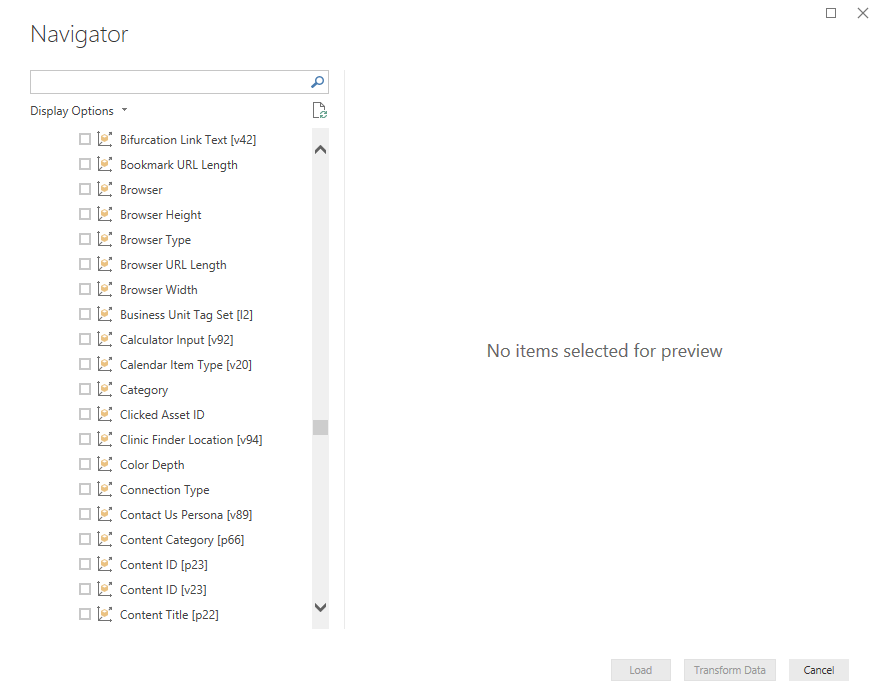The width and height of the screenshot is (879, 699).
Task: Check the Browser checkbox
Action: (85, 189)
